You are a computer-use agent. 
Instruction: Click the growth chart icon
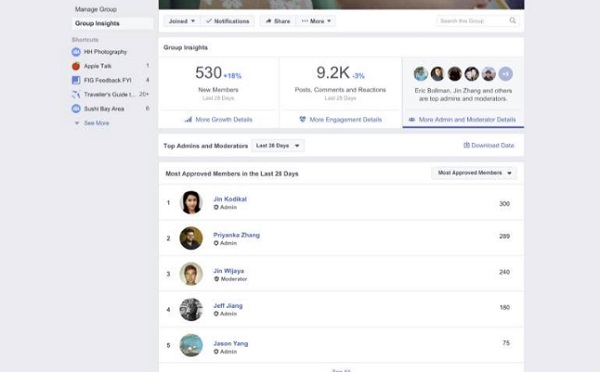[188, 119]
